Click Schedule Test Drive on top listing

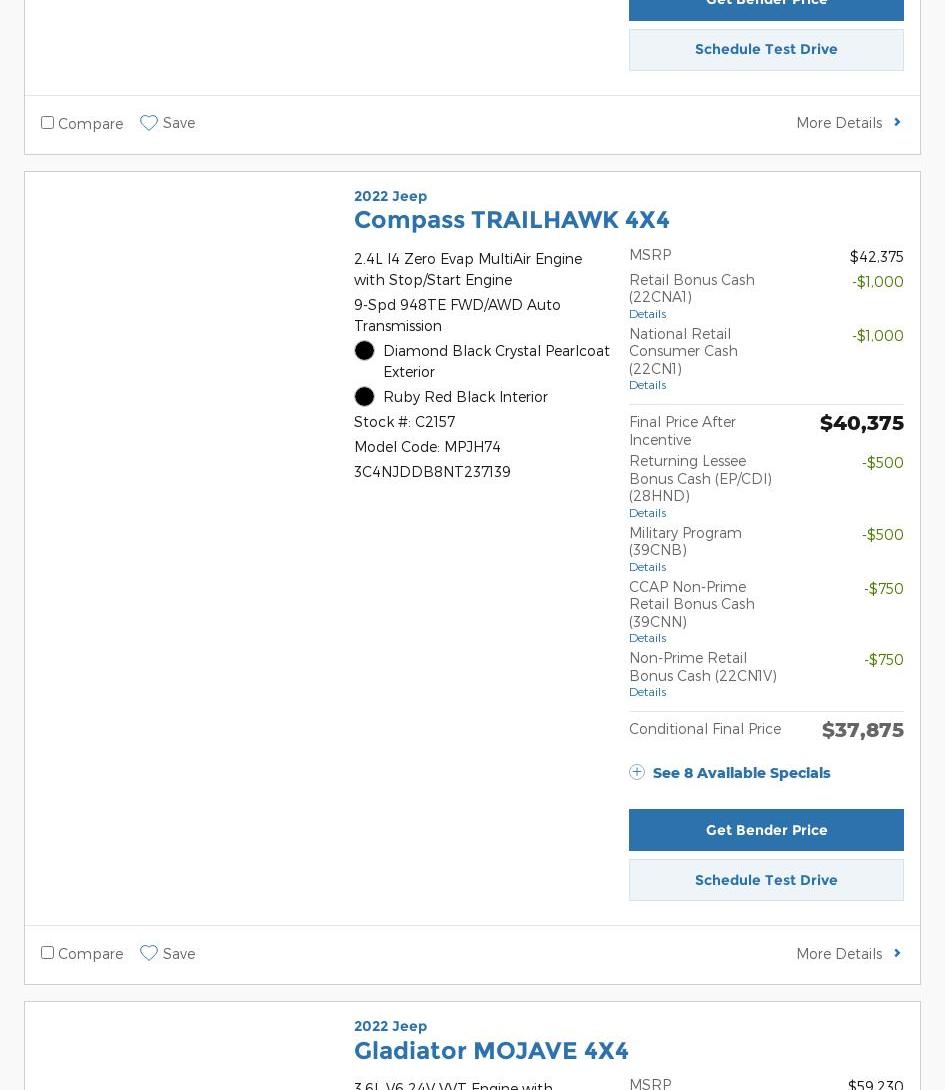(766, 50)
